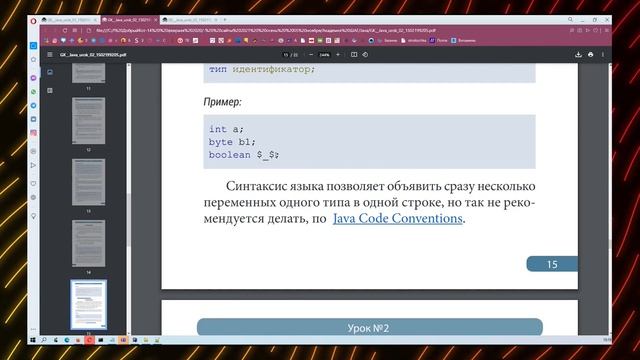
Task: Click the PDF zoom percentage field
Action: [324, 54]
